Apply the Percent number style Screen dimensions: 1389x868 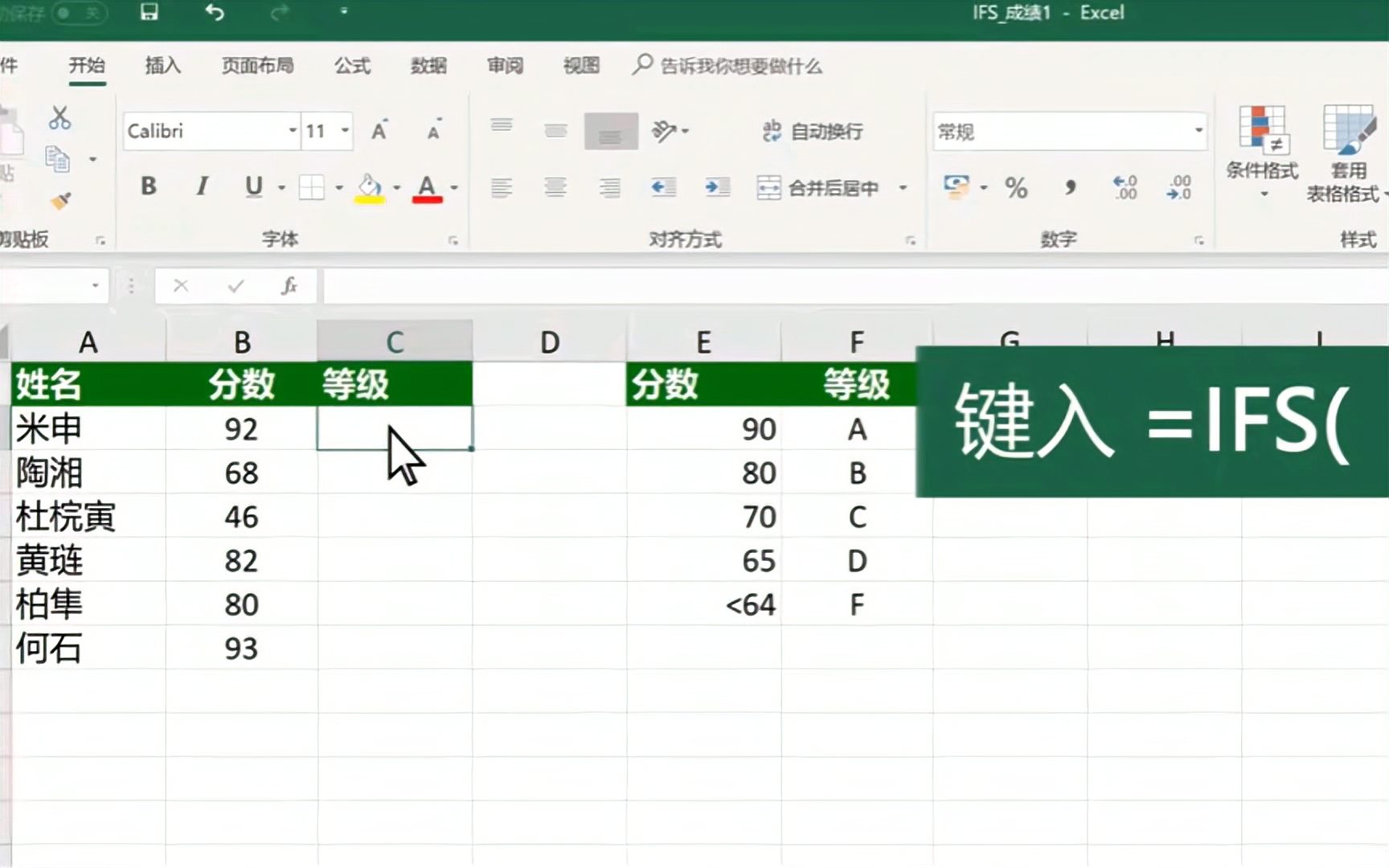(x=1016, y=188)
